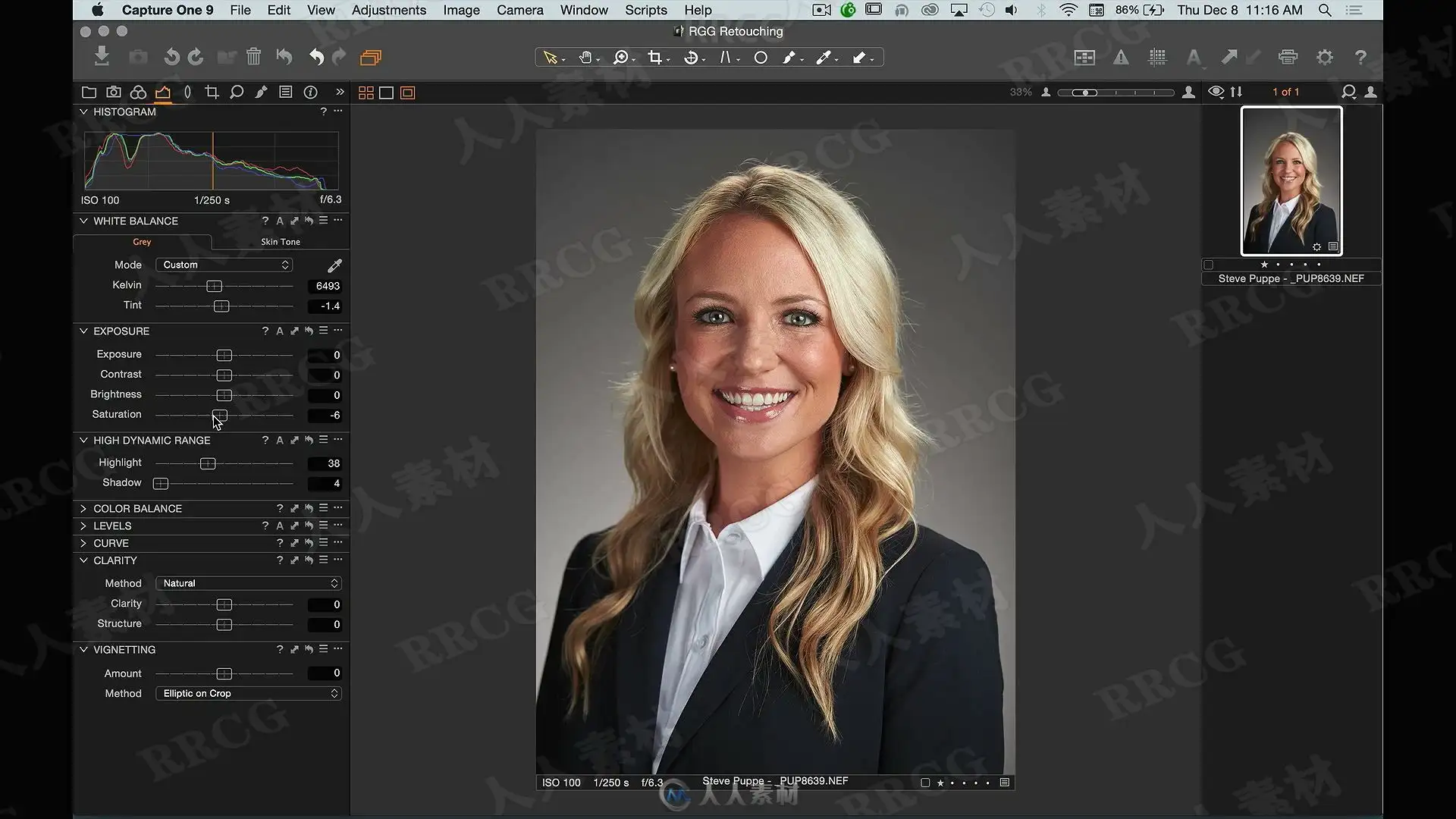Select the Spot removal circle tool
The image size is (1456, 819).
pyautogui.click(x=761, y=58)
